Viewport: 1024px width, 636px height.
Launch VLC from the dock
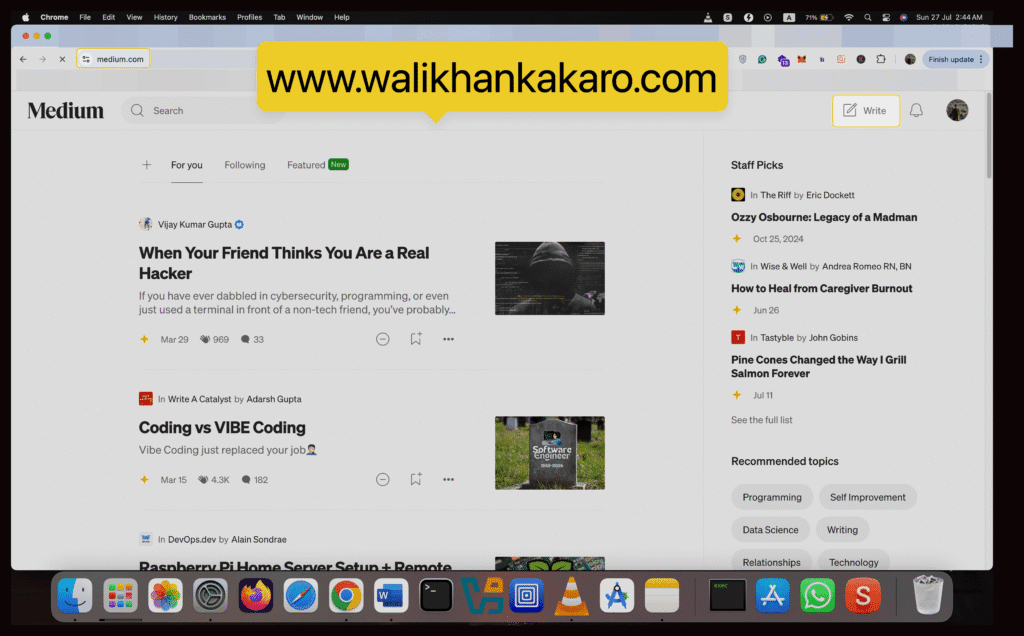point(571,595)
